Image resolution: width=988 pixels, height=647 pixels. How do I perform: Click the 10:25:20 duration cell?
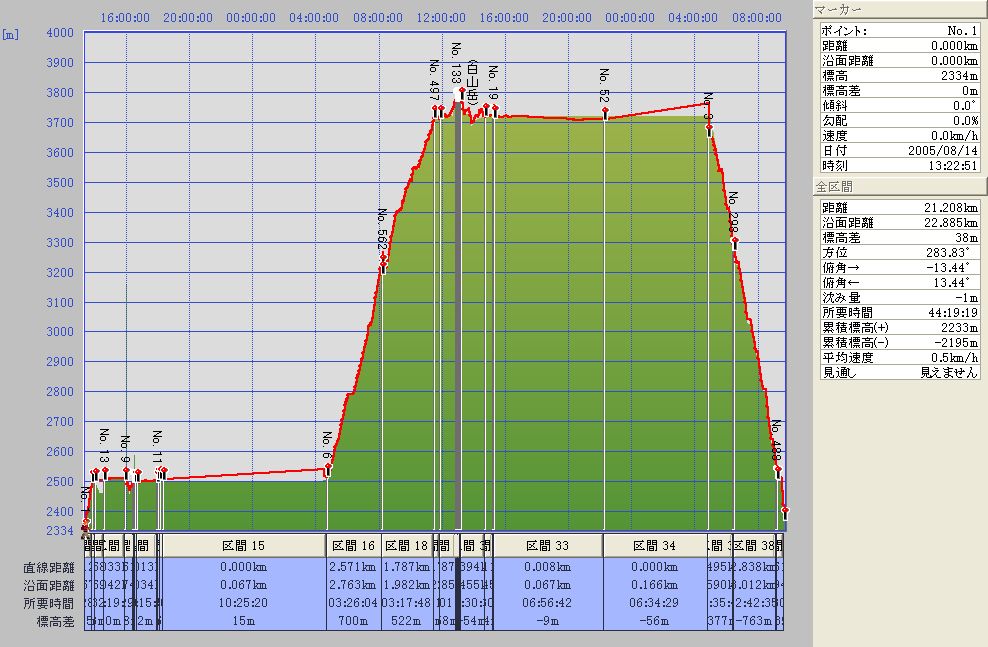(244, 603)
